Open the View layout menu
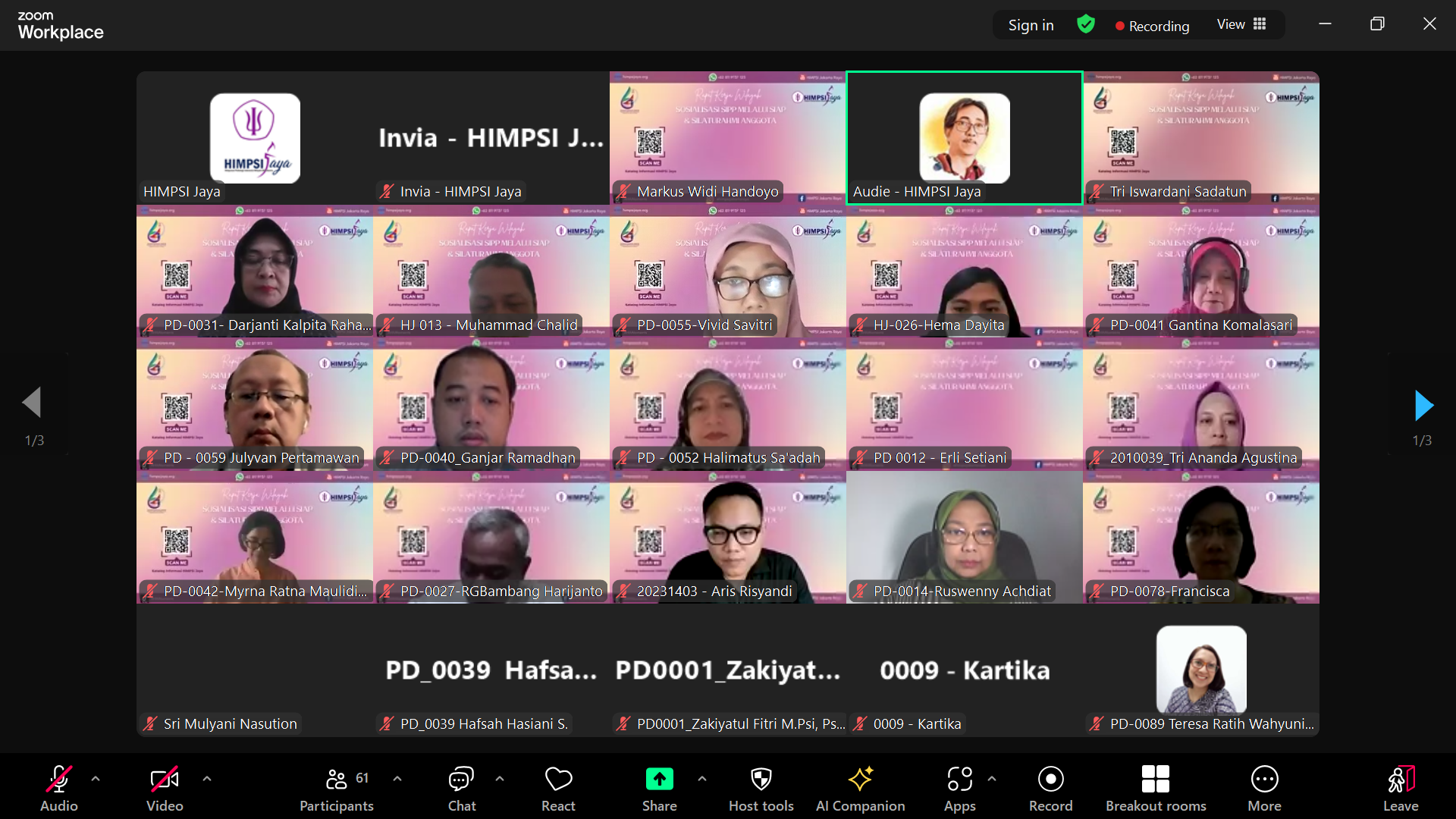The height and width of the screenshot is (819, 1456). click(x=1241, y=24)
